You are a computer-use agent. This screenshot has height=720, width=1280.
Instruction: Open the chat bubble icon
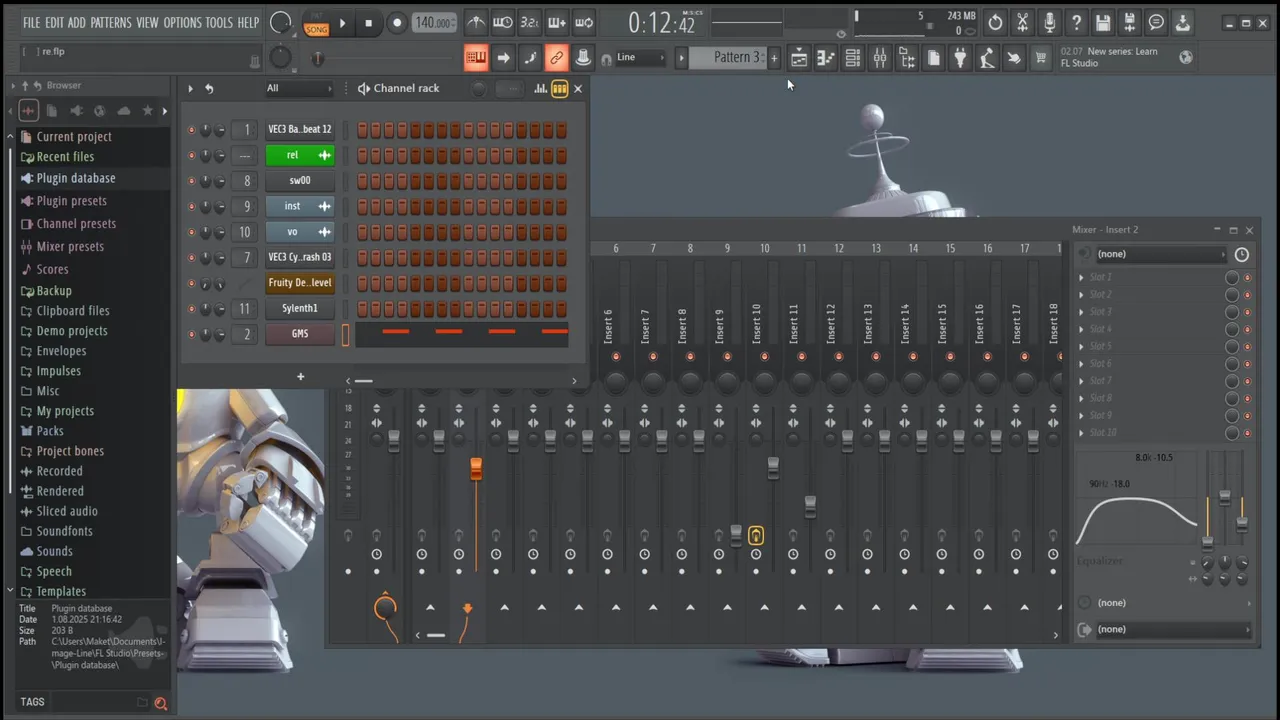pos(1156,22)
